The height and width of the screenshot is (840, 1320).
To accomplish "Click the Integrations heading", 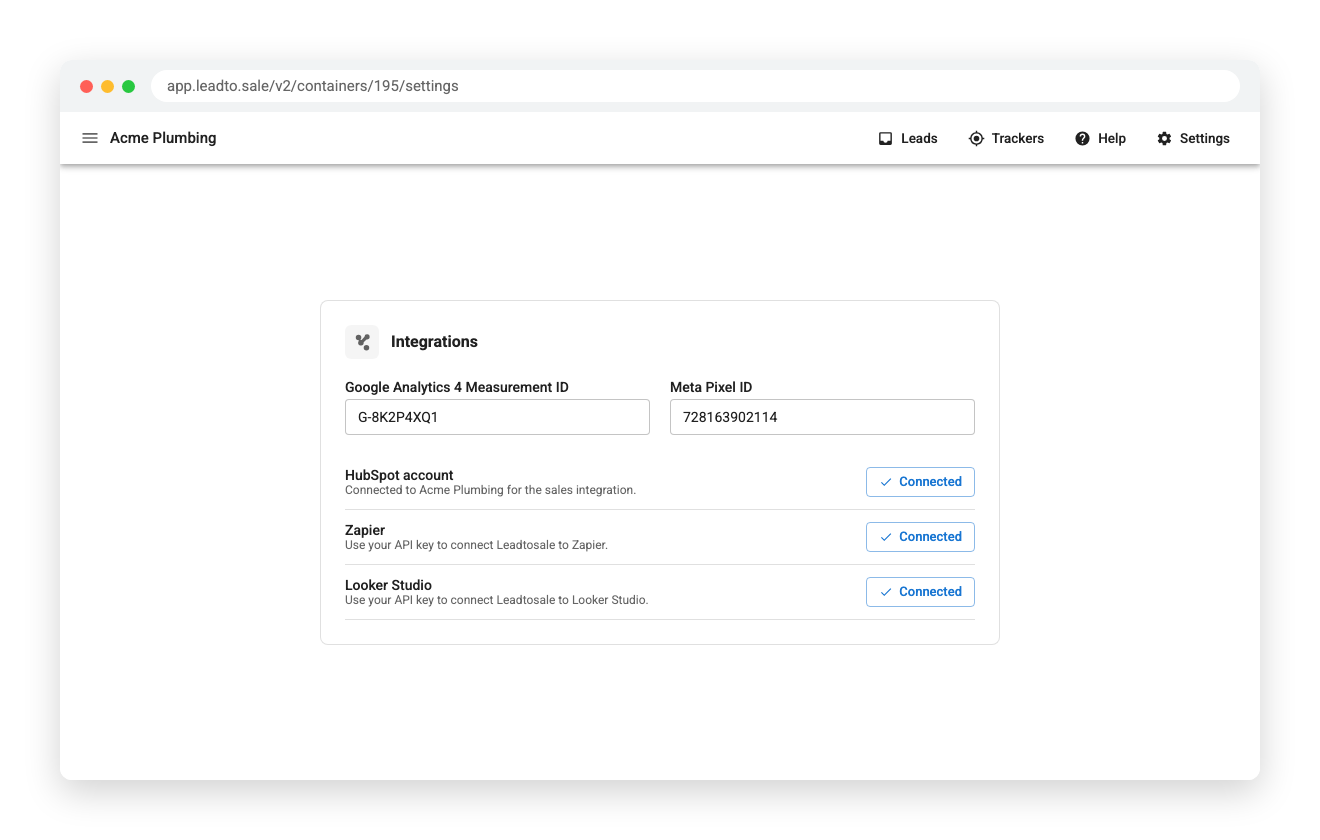I will pos(434,342).
